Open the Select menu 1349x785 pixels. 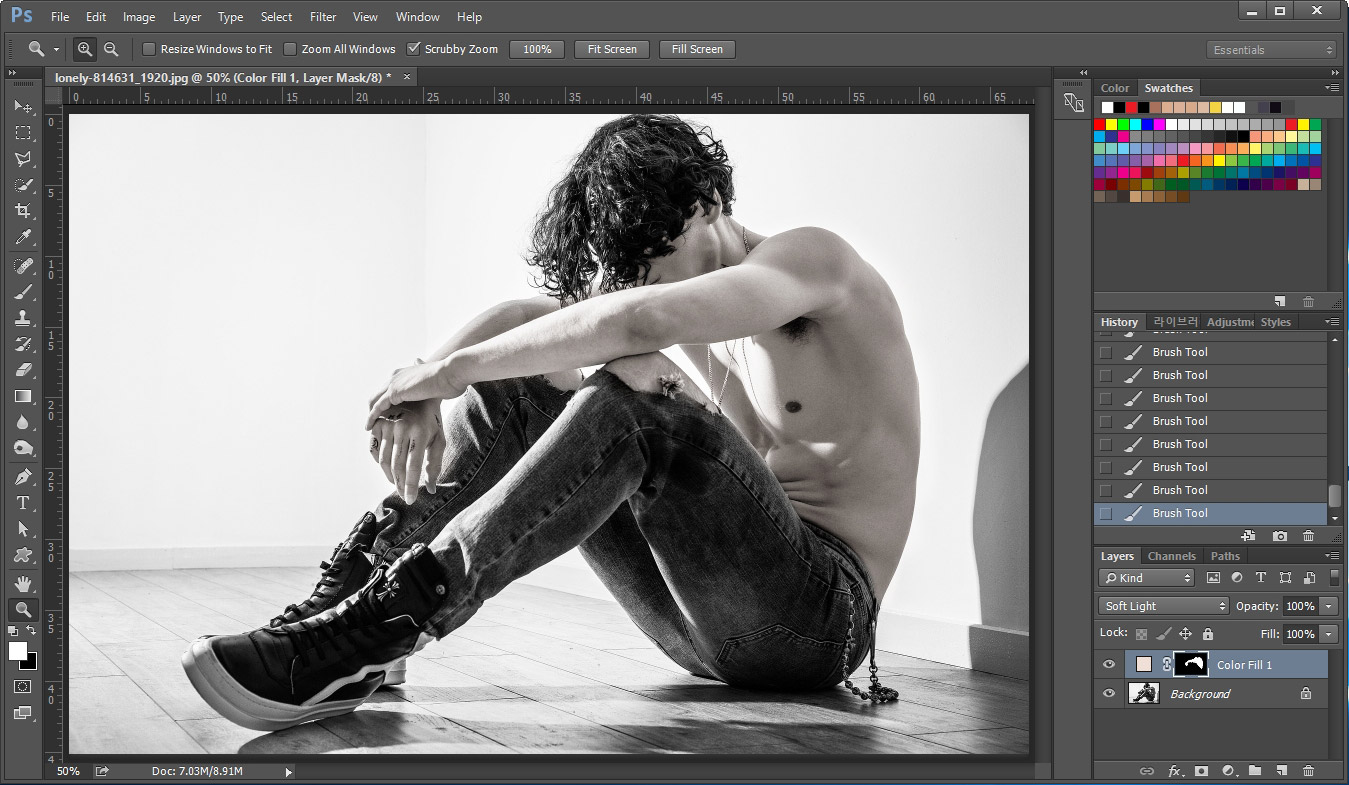click(276, 17)
